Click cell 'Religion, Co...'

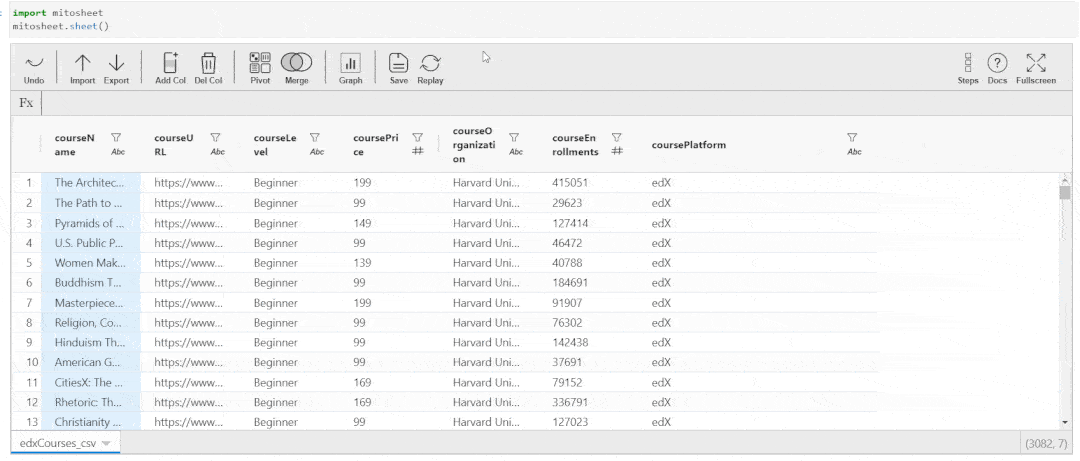pos(91,322)
